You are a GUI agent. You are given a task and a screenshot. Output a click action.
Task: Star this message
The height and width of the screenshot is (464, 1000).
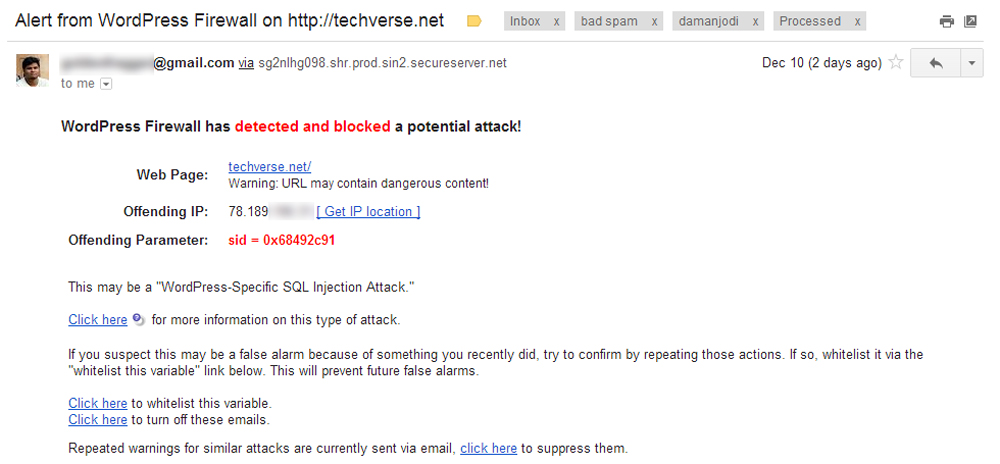coord(896,62)
